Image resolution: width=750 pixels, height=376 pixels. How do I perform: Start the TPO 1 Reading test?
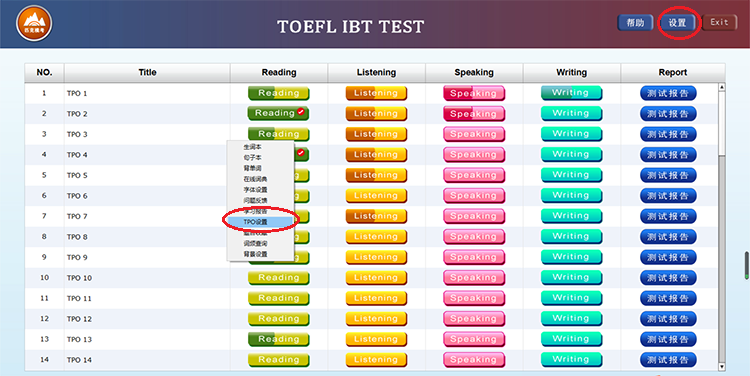tap(278, 93)
